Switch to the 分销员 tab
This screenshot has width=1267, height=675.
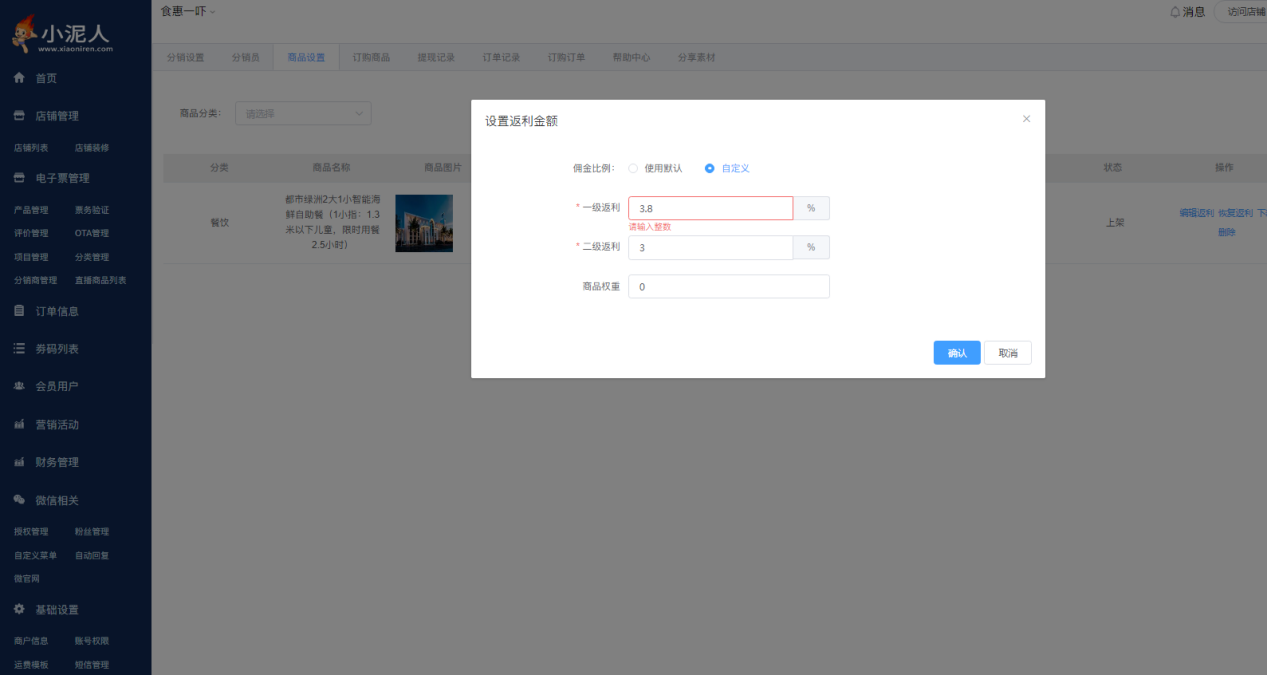(245, 58)
